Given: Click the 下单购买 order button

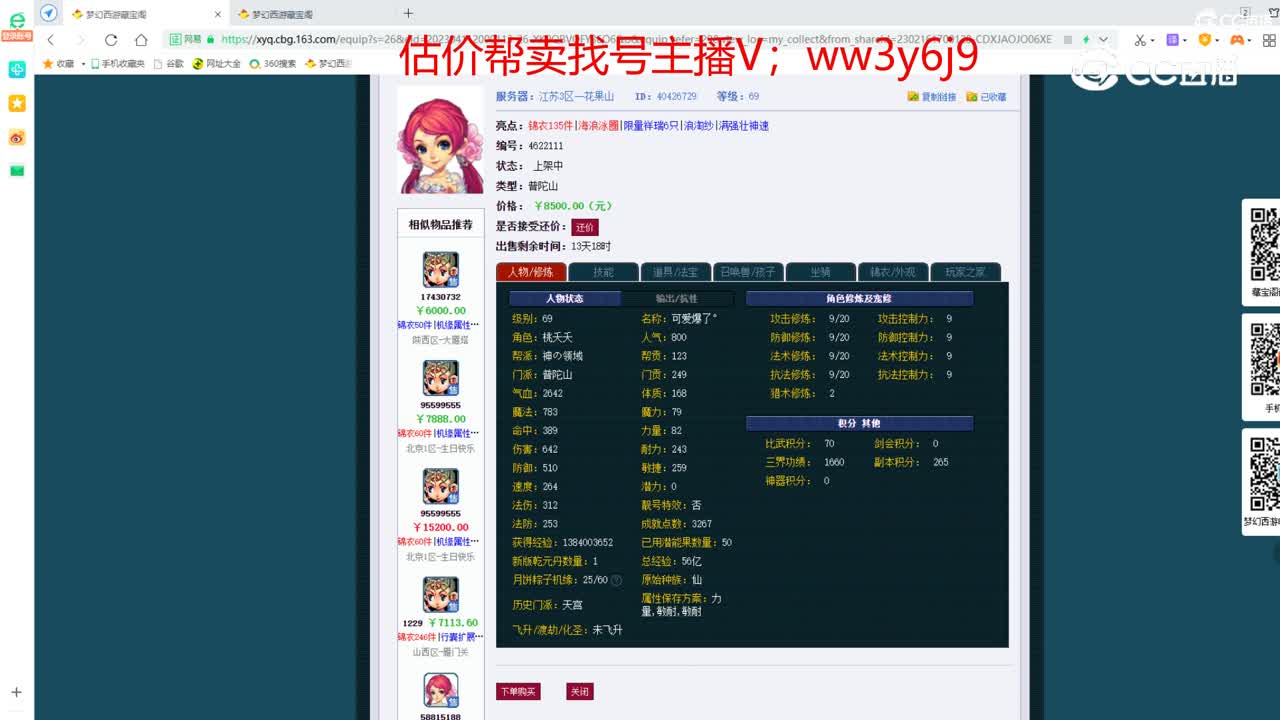Looking at the screenshot, I should coord(518,691).
